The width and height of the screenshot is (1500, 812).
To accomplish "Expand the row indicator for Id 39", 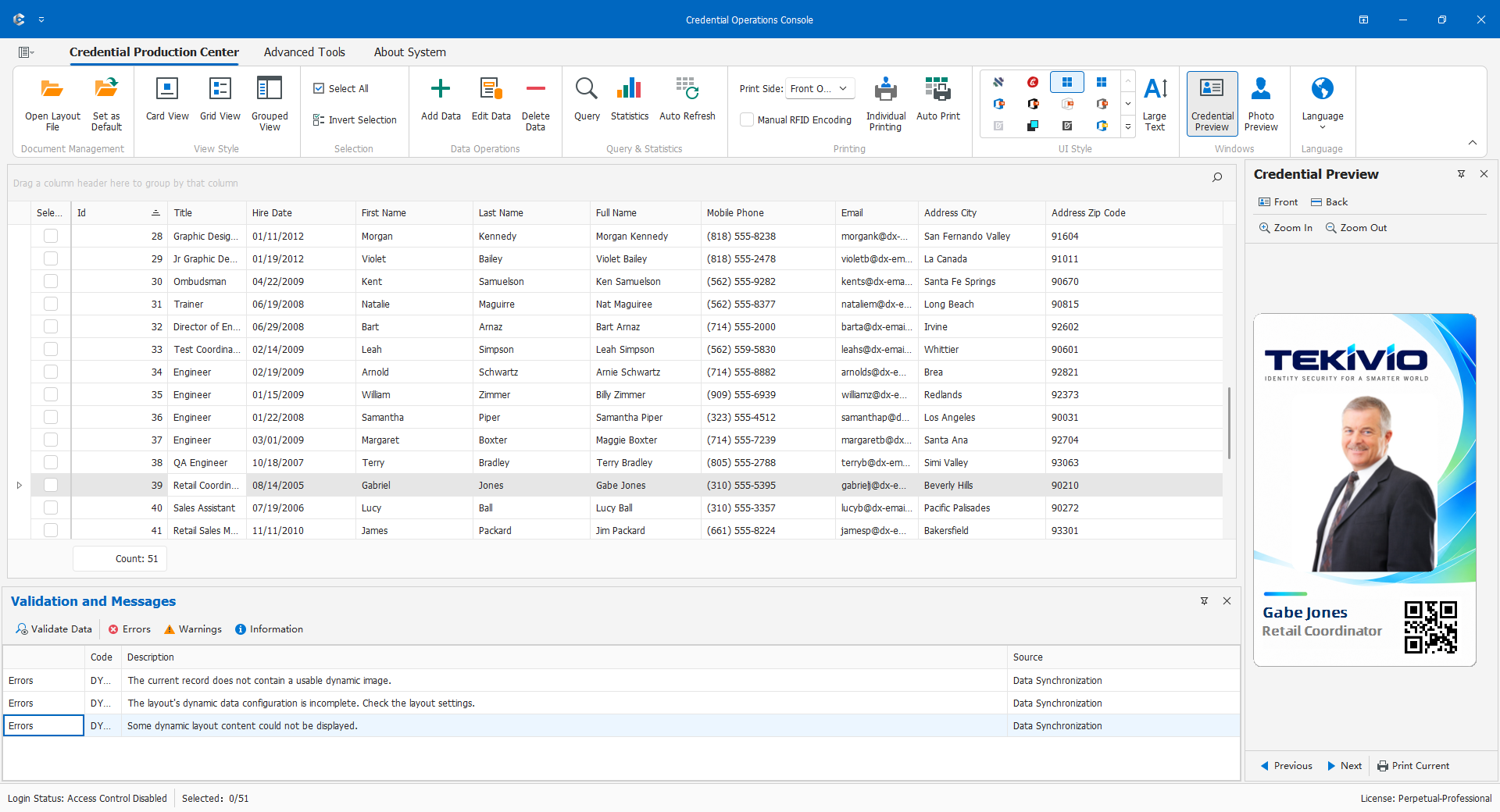I will point(20,485).
